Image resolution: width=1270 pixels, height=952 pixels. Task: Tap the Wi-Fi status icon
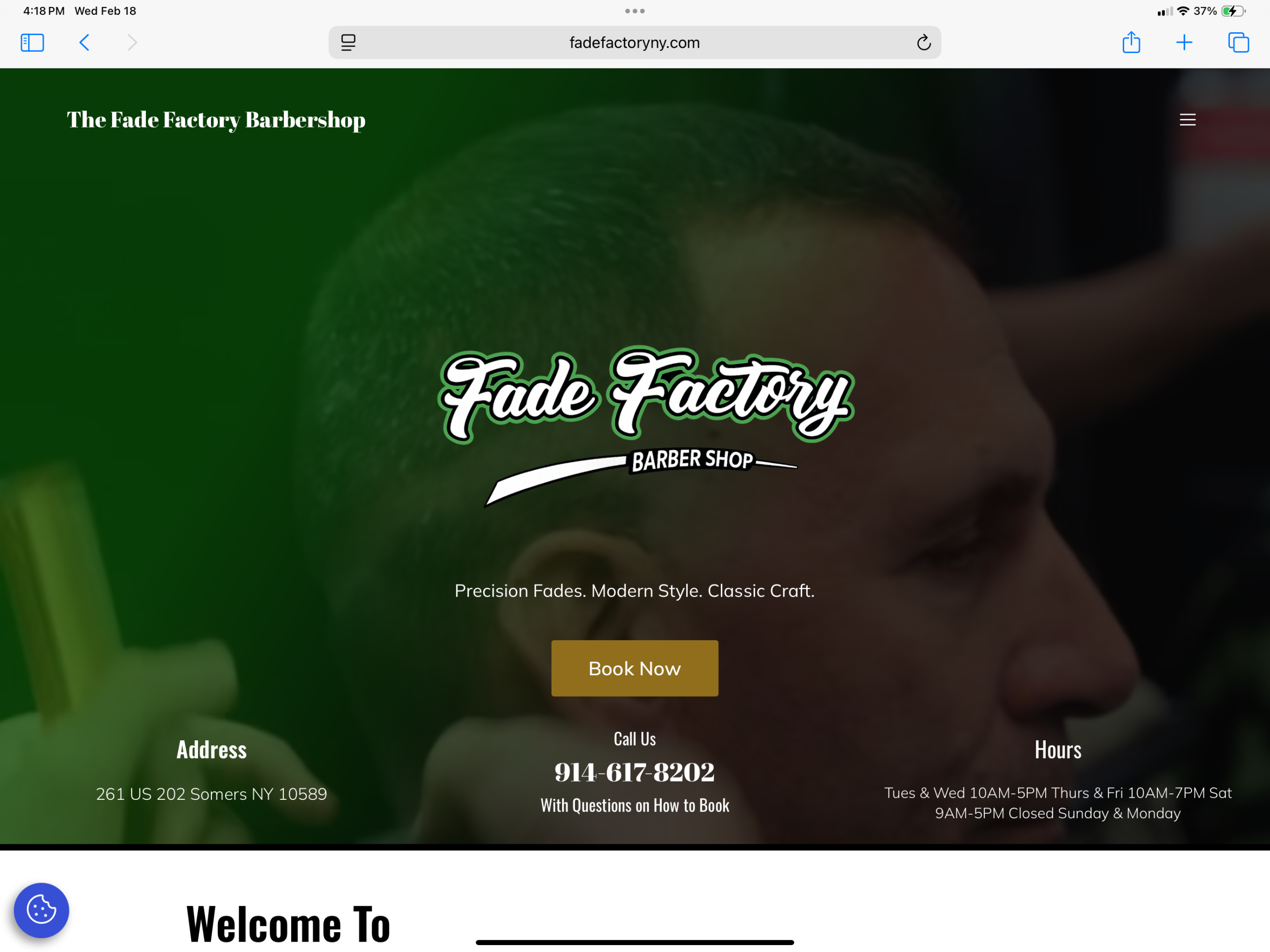pyautogui.click(x=1183, y=11)
